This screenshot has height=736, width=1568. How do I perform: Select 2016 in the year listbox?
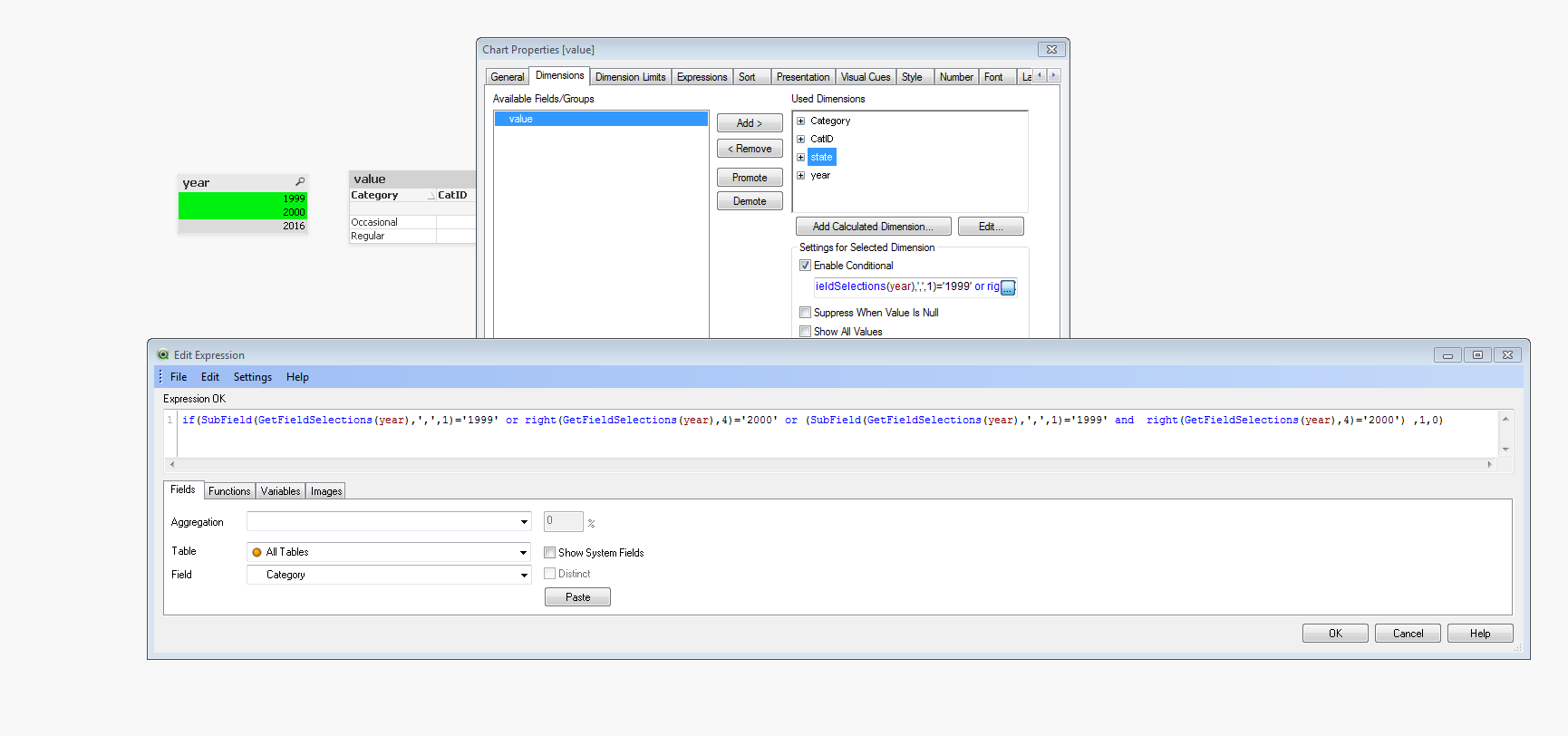click(243, 226)
